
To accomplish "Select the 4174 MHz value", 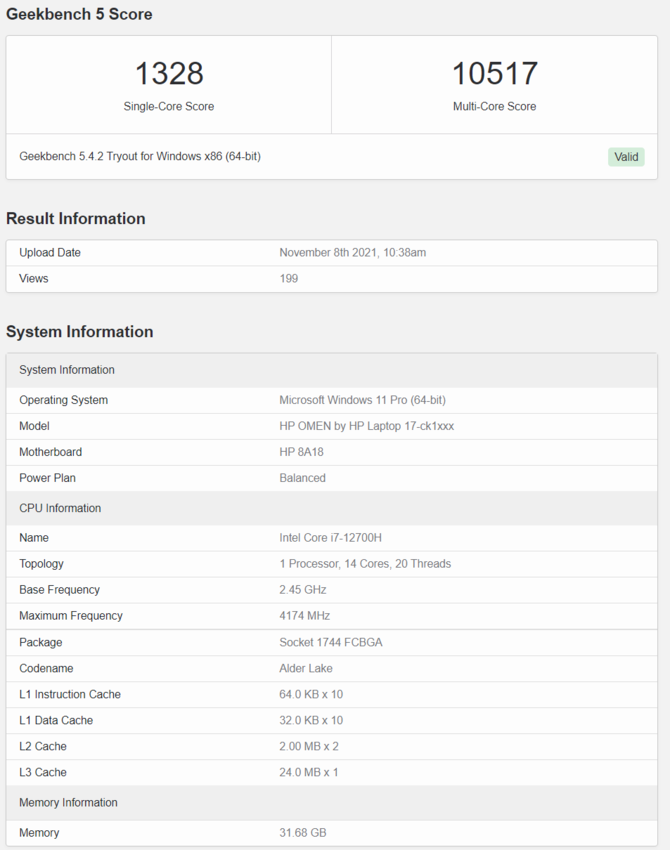I will point(305,616).
